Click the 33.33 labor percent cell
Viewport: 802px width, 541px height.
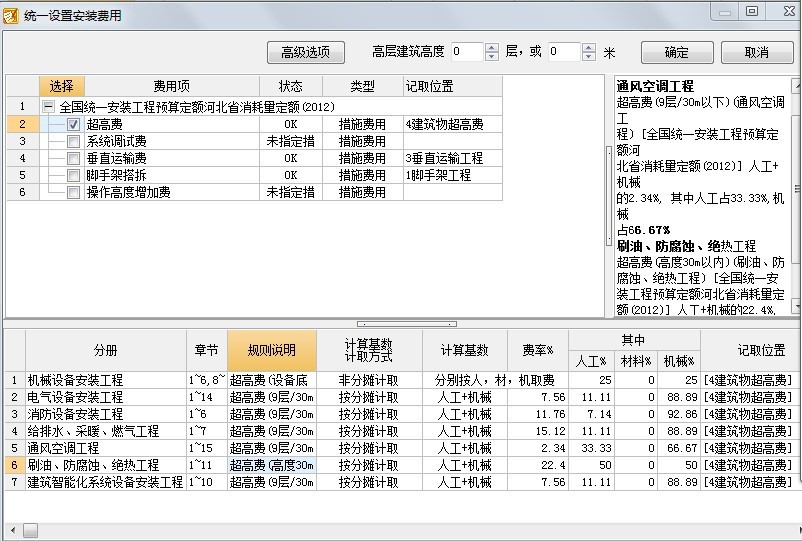tap(591, 448)
